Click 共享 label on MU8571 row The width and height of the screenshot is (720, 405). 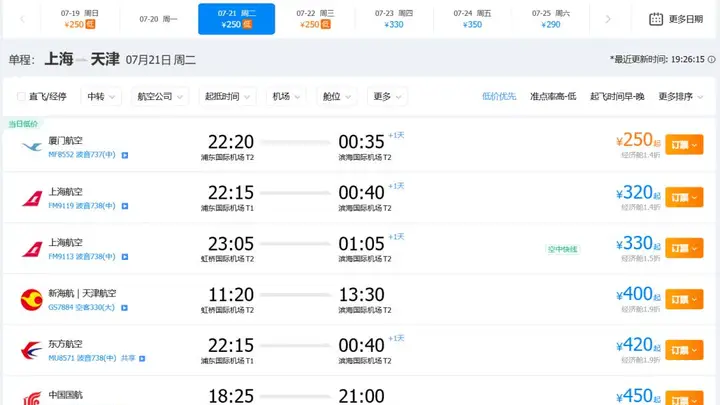point(128,358)
